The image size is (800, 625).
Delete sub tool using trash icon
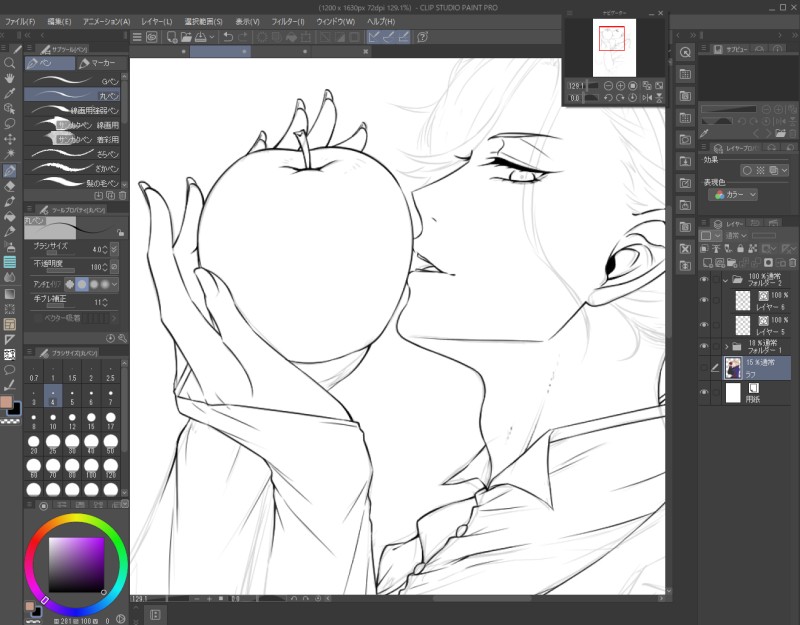[x=122, y=195]
